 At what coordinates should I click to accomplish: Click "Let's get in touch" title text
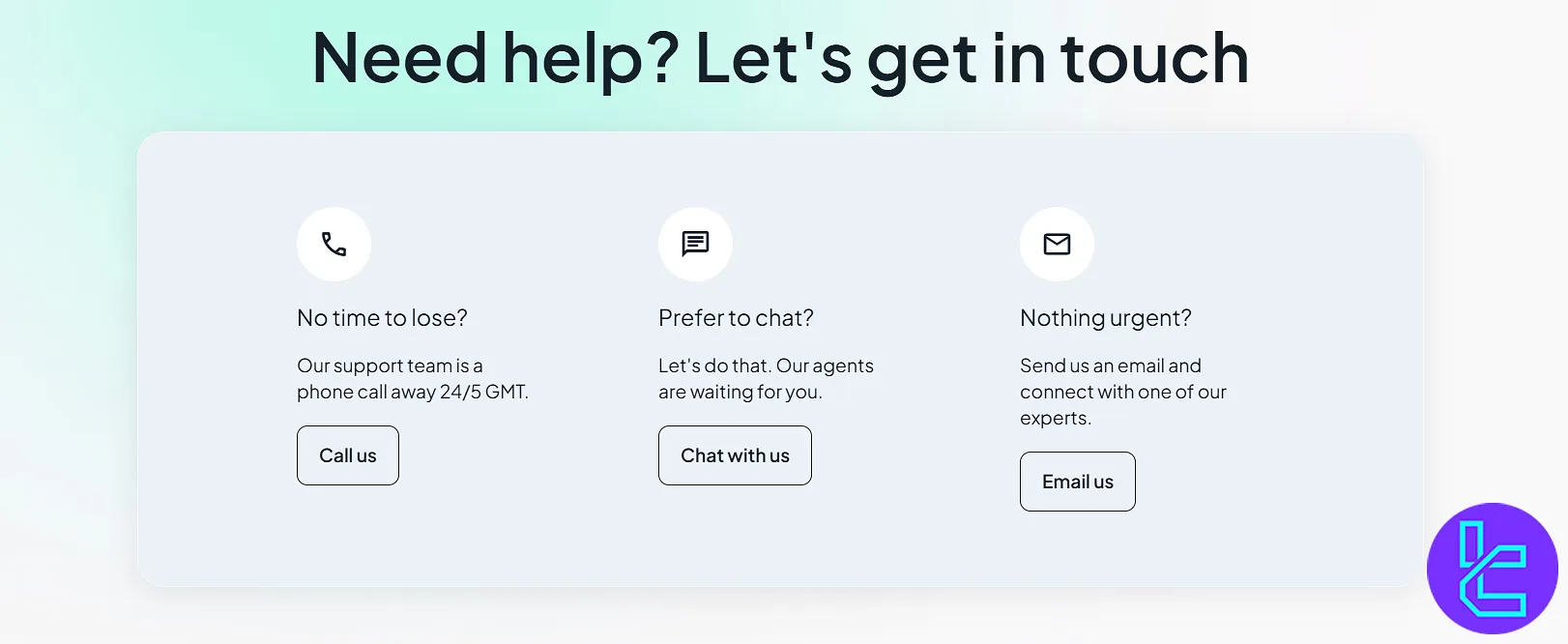point(972,59)
